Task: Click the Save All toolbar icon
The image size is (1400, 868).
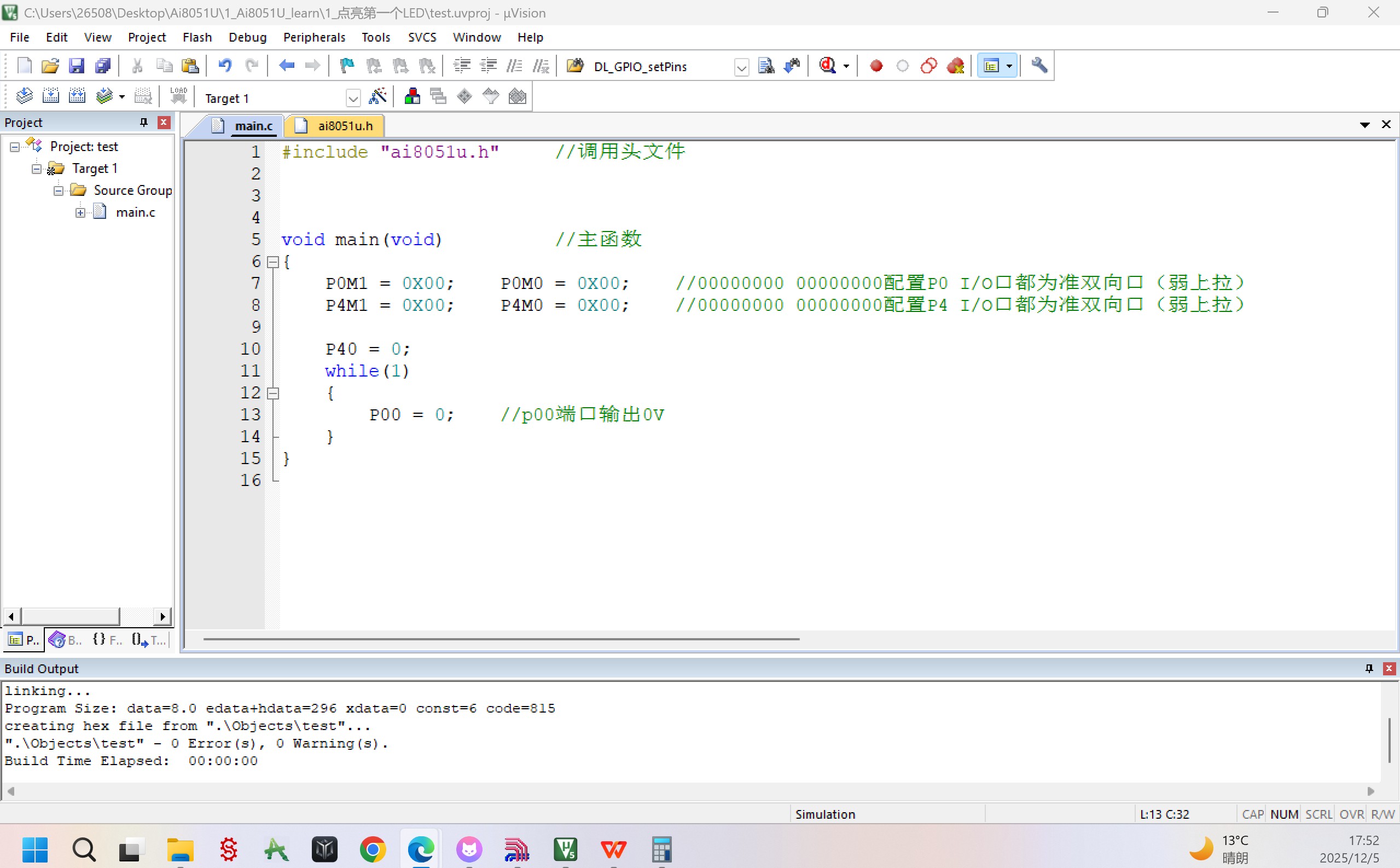Action: (103, 66)
